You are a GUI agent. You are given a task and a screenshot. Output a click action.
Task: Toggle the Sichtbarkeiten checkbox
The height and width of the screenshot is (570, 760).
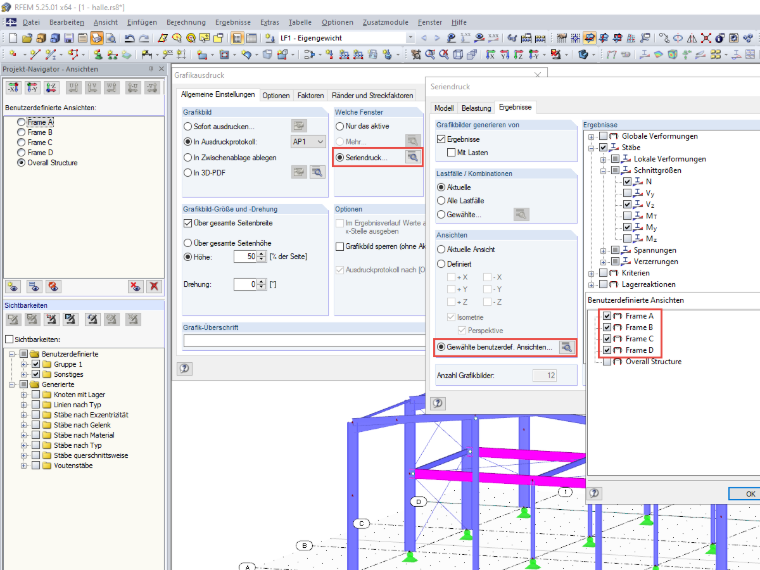pyautogui.click(x=9, y=339)
